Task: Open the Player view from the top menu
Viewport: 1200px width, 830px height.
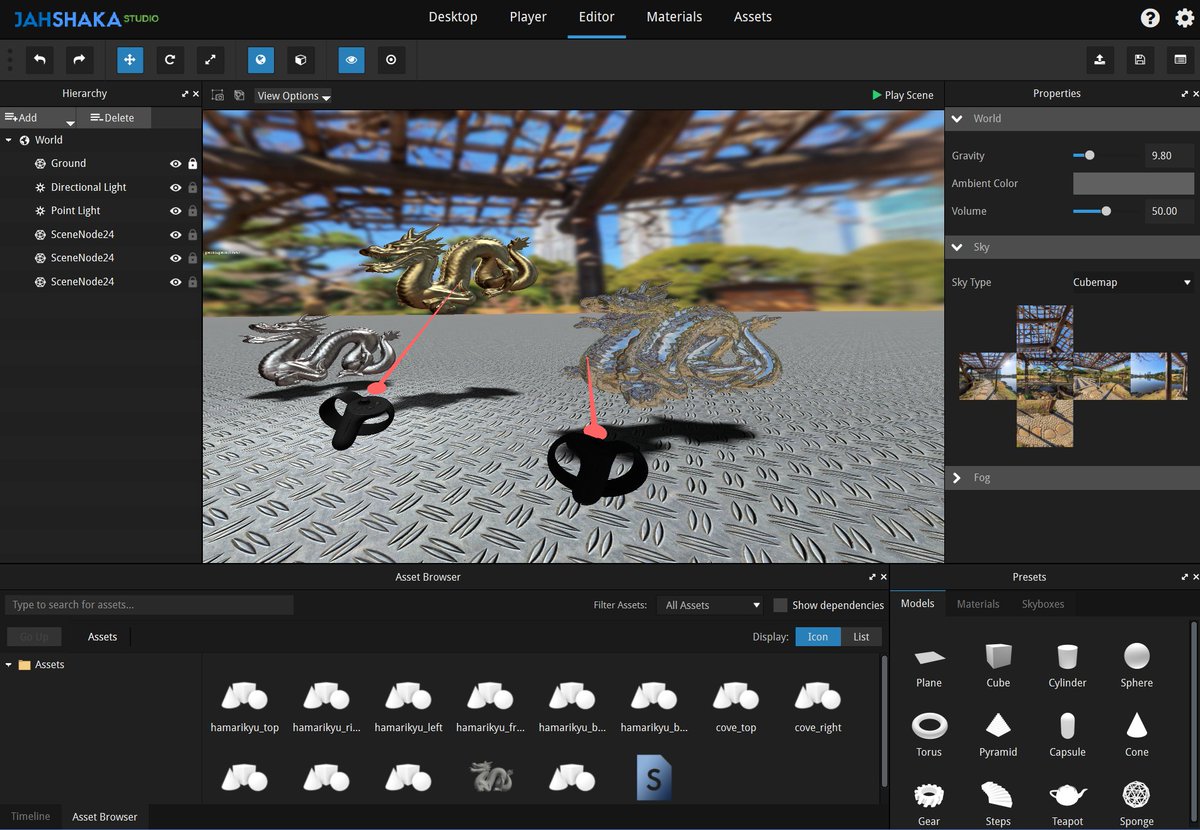Action: 528,17
